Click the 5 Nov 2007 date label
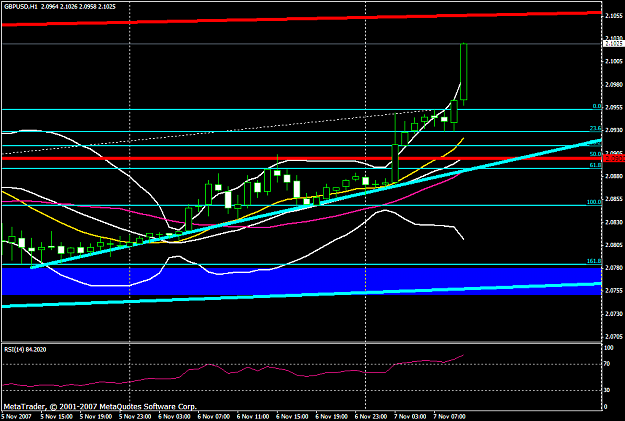Image resolution: width=625 pixels, height=421 pixels. (16, 417)
